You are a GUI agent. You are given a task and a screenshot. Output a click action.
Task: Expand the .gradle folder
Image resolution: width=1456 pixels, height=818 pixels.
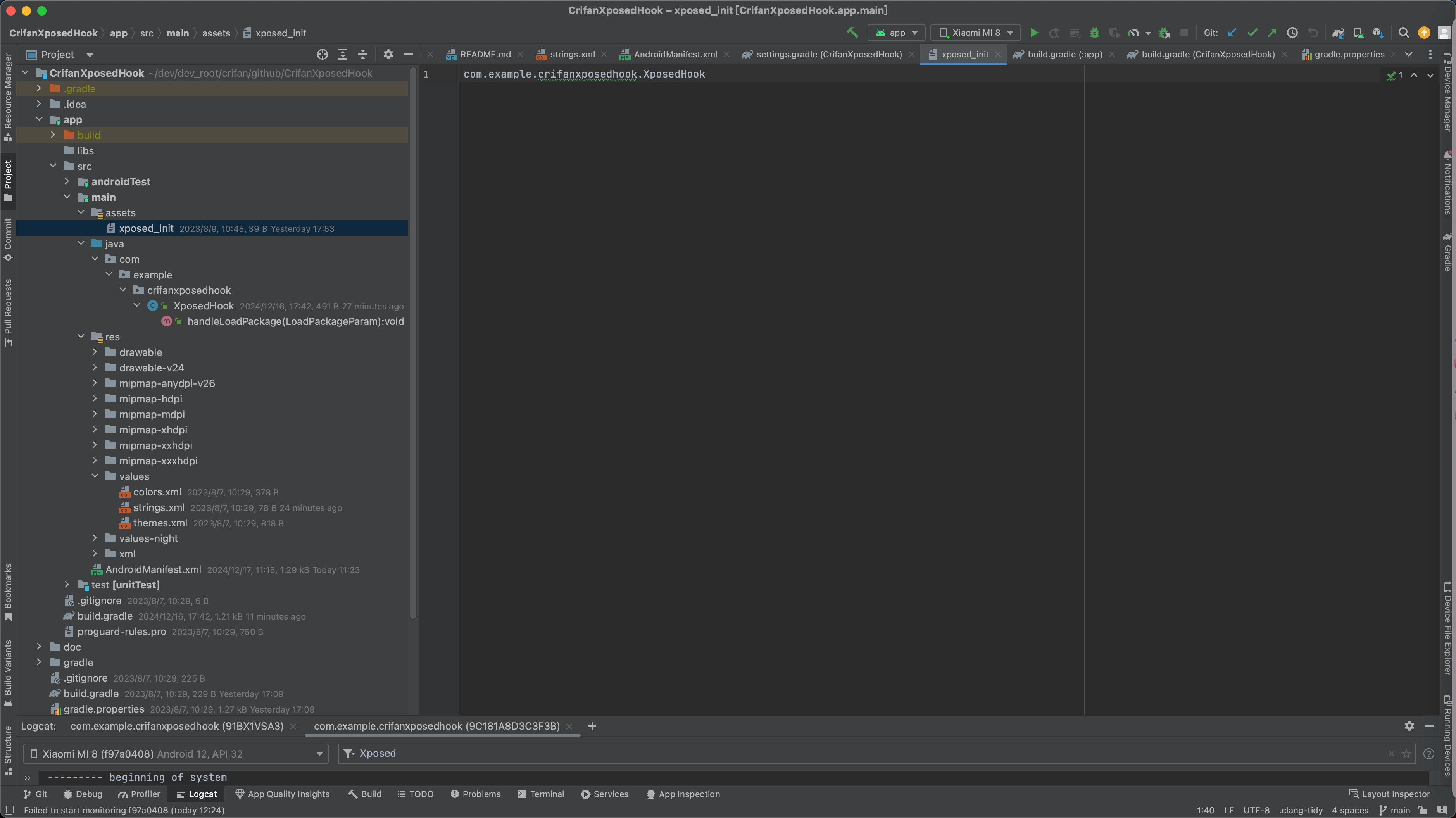point(39,88)
